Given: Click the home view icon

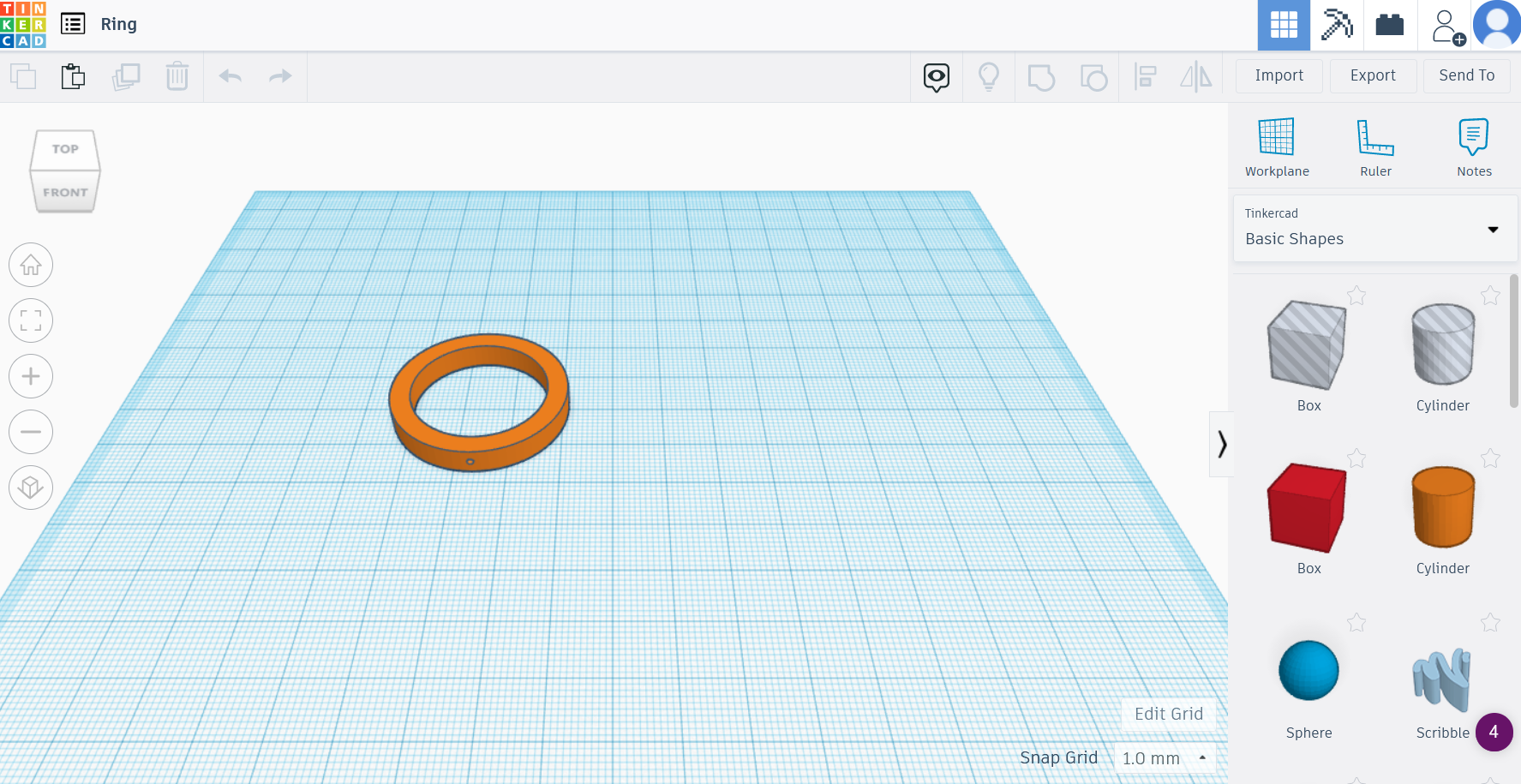Looking at the screenshot, I should pos(31,265).
